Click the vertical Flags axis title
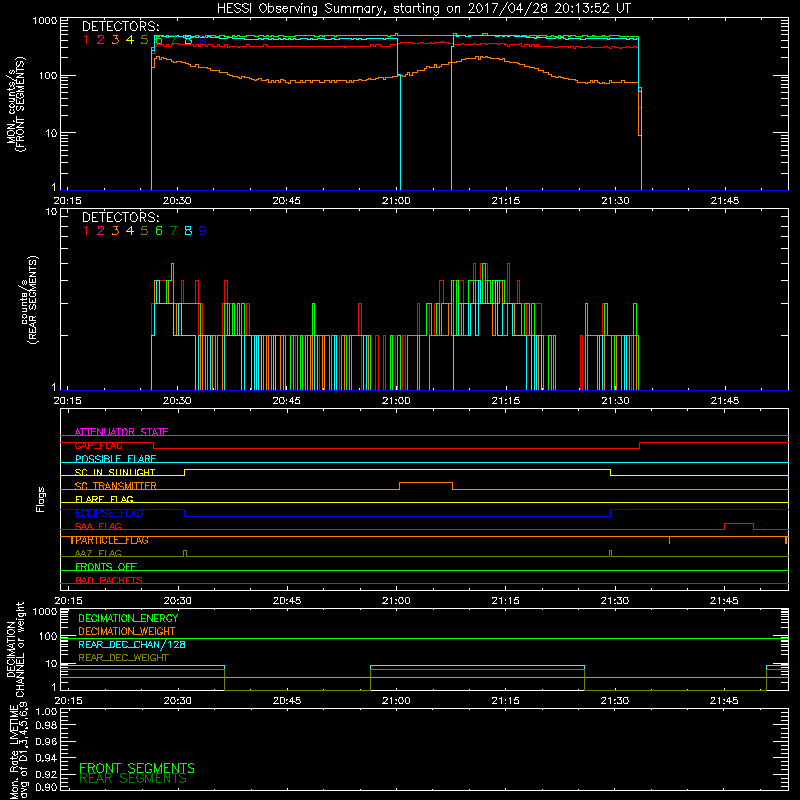 (40, 499)
